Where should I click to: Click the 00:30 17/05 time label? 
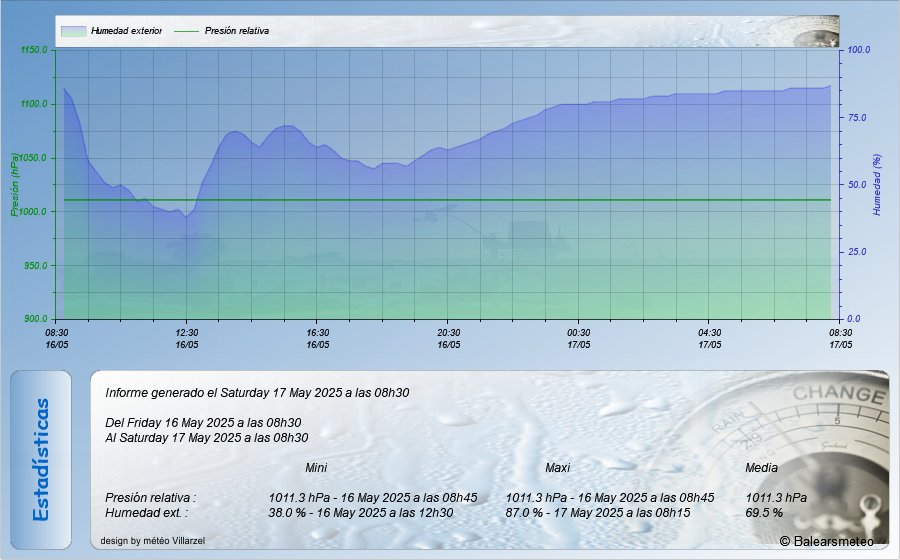tap(579, 339)
